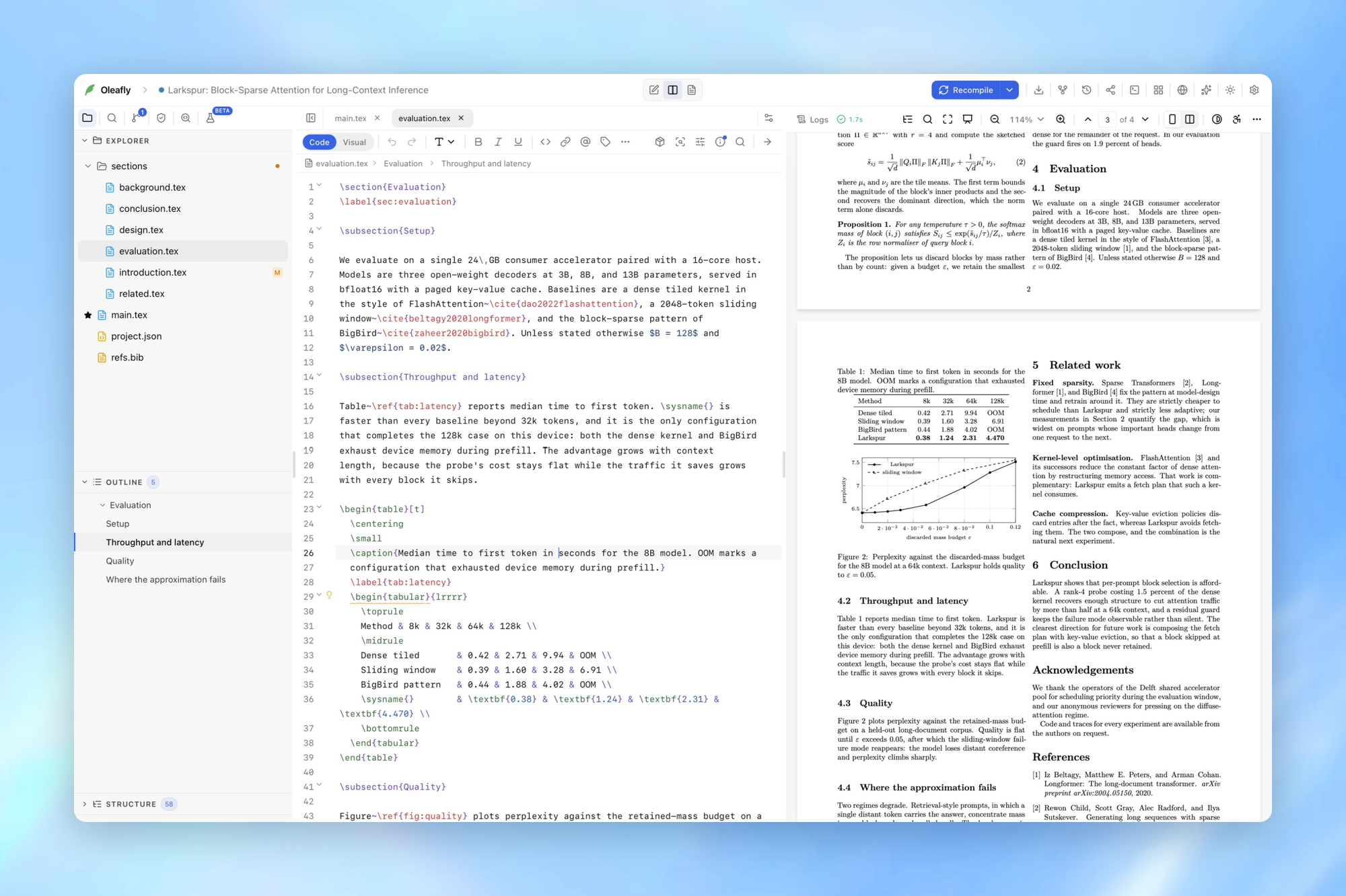Click the page number input field
This screenshot has height=896, width=1346.
(x=1107, y=119)
